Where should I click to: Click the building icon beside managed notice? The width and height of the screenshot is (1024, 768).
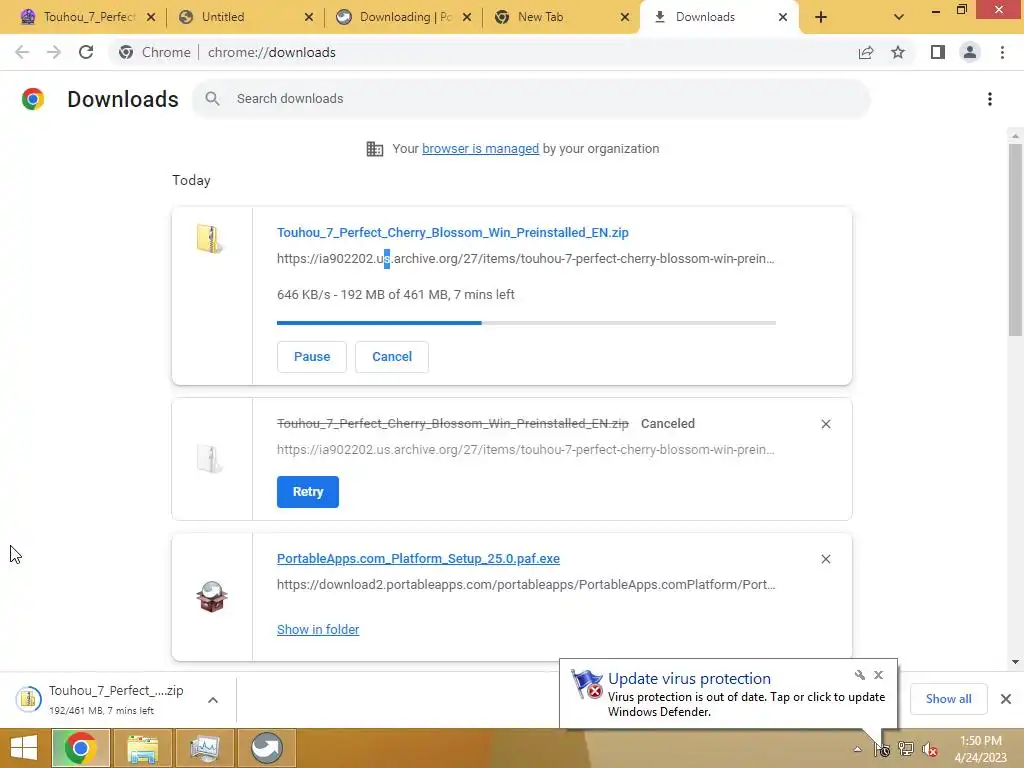[375, 149]
